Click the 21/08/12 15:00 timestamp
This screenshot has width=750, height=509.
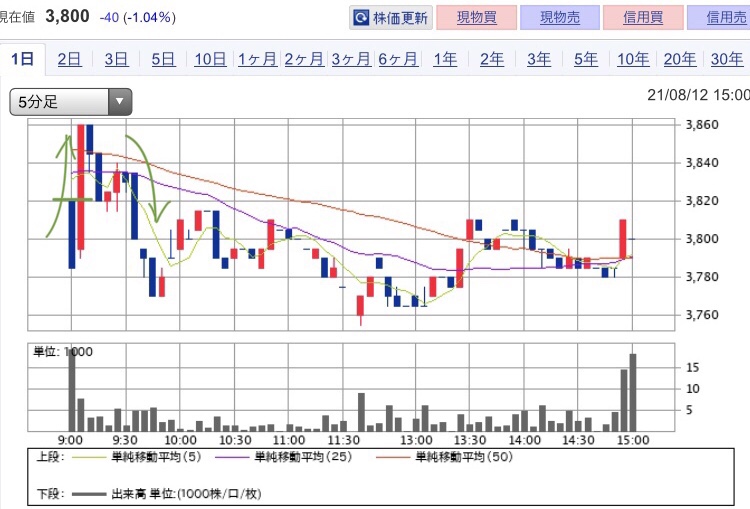[698, 95]
